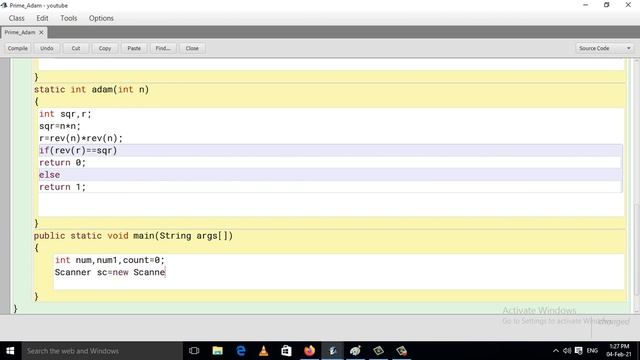This screenshot has height=360, width=640.
Task: Click the line 'return 1;'
Action: pos(62,187)
